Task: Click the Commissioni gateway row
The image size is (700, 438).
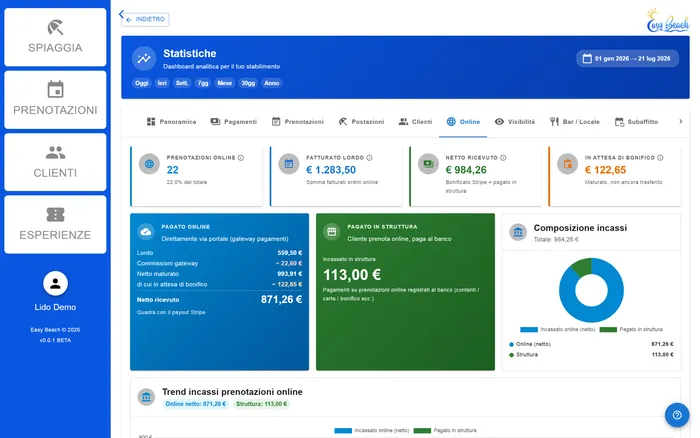Action: point(219,263)
